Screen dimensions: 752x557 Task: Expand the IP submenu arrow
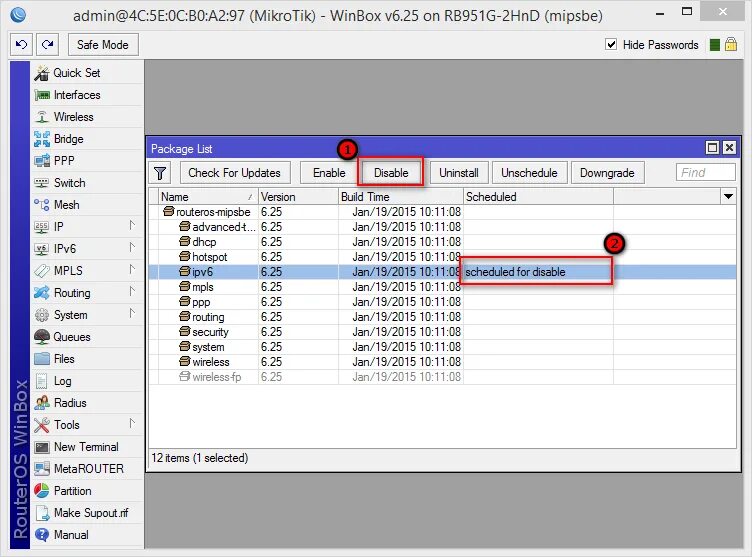[131, 226]
